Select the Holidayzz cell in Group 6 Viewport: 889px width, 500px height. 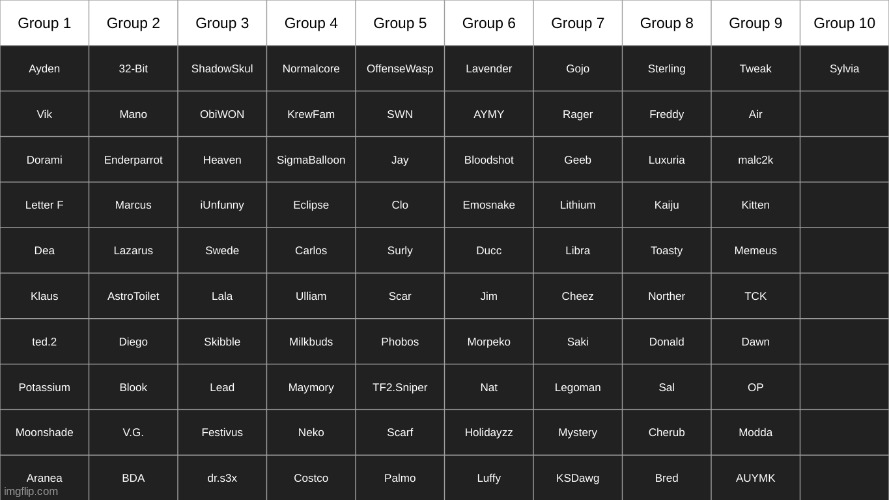(489, 433)
